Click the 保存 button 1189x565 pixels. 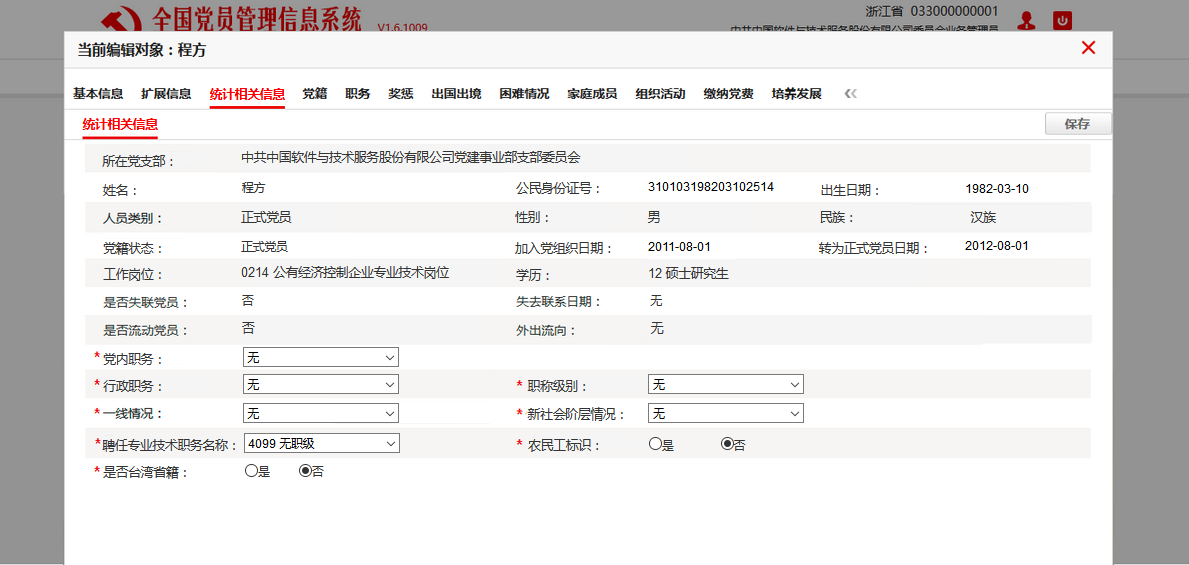(x=1077, y=124)
